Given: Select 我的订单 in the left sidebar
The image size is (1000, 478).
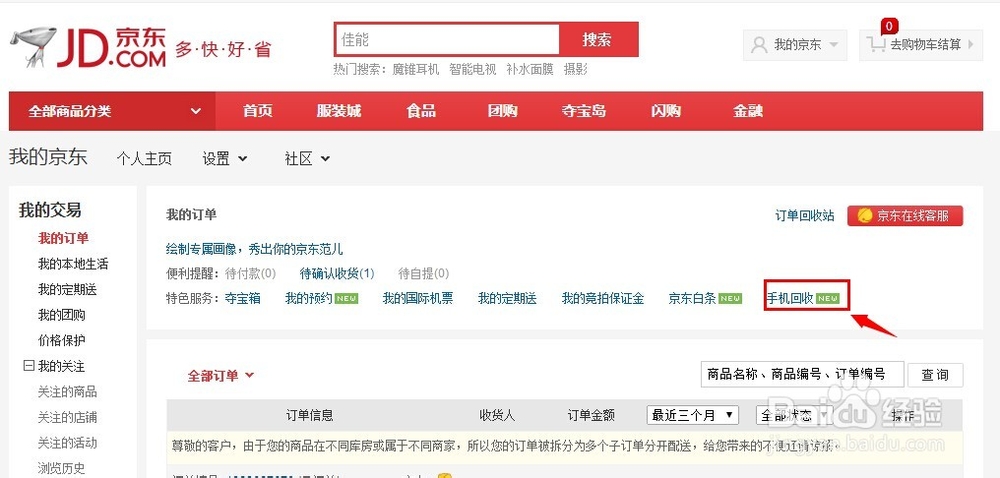Looking at the screenshot, I should [63, 238].
